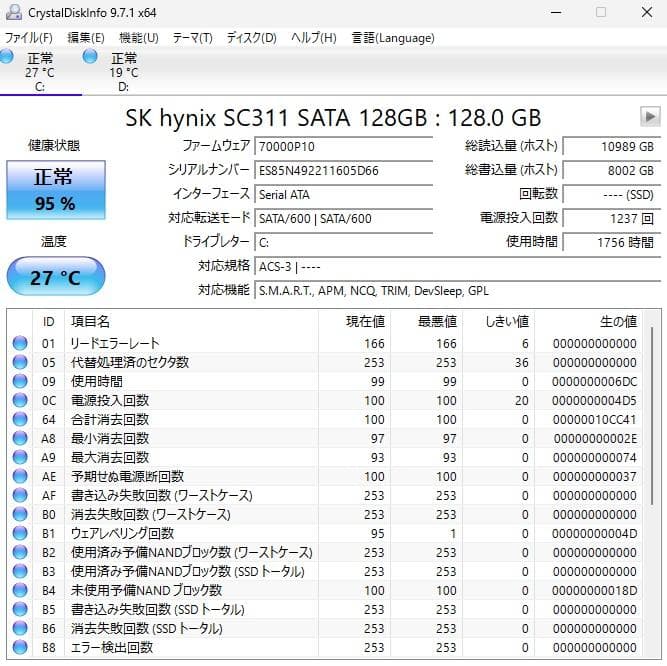Click status icon for row 05 代替処理済のセクタ数
Viewport: 667px width, 666px height.
click(20, 362)
